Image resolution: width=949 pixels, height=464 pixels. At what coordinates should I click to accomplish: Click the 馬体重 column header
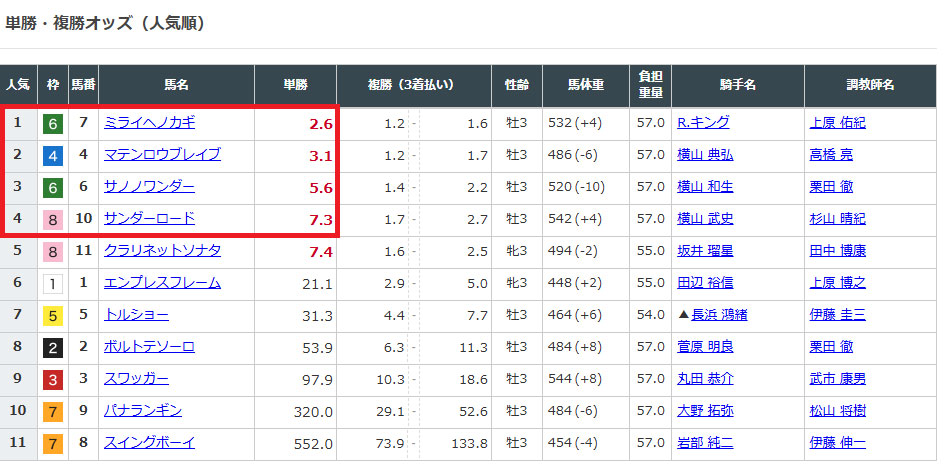pyautogui.click(x=586, y=85)
